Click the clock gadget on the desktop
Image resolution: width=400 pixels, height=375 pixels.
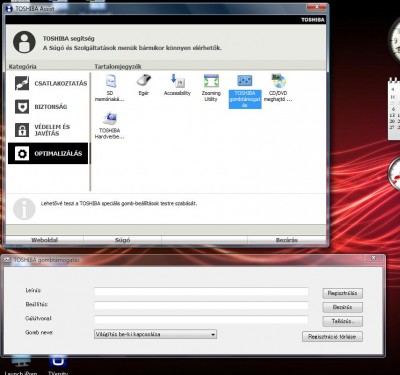395,40
